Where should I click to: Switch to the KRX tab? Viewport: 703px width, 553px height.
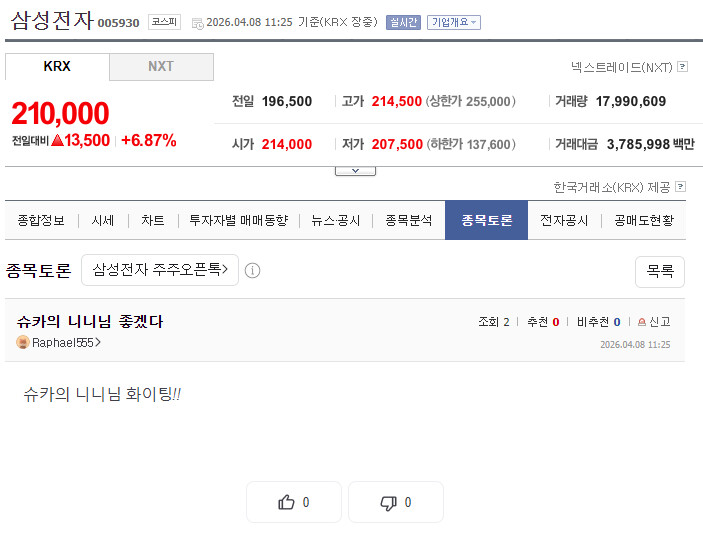coord(57,66)
